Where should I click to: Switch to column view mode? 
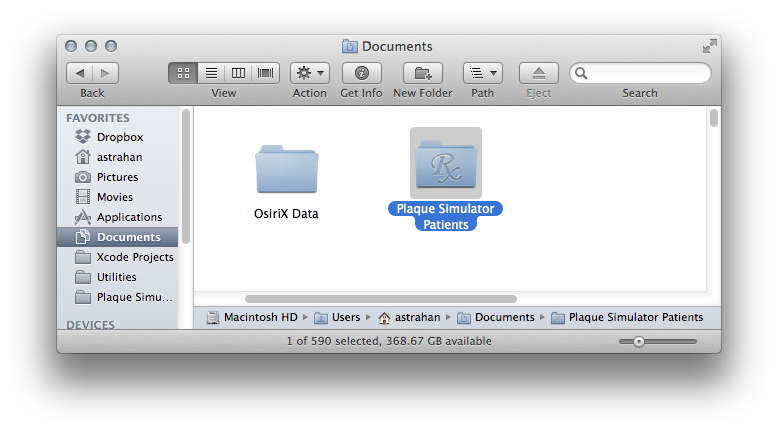click(x=238, y=73)
